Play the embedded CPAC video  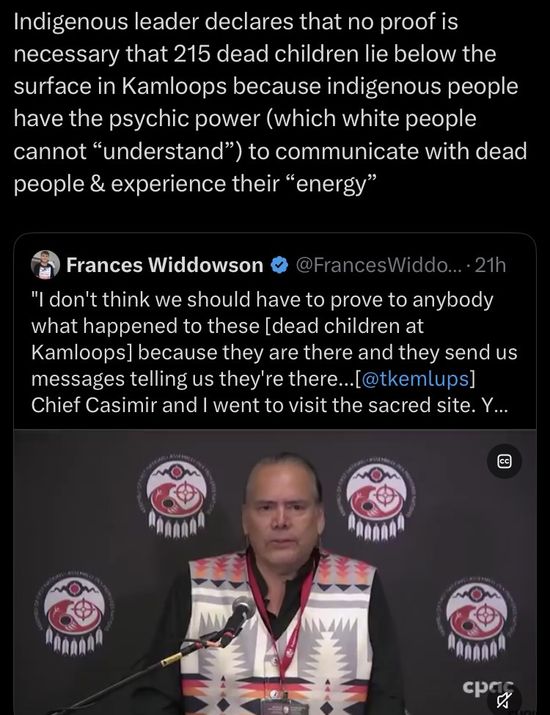coord(275,572)
